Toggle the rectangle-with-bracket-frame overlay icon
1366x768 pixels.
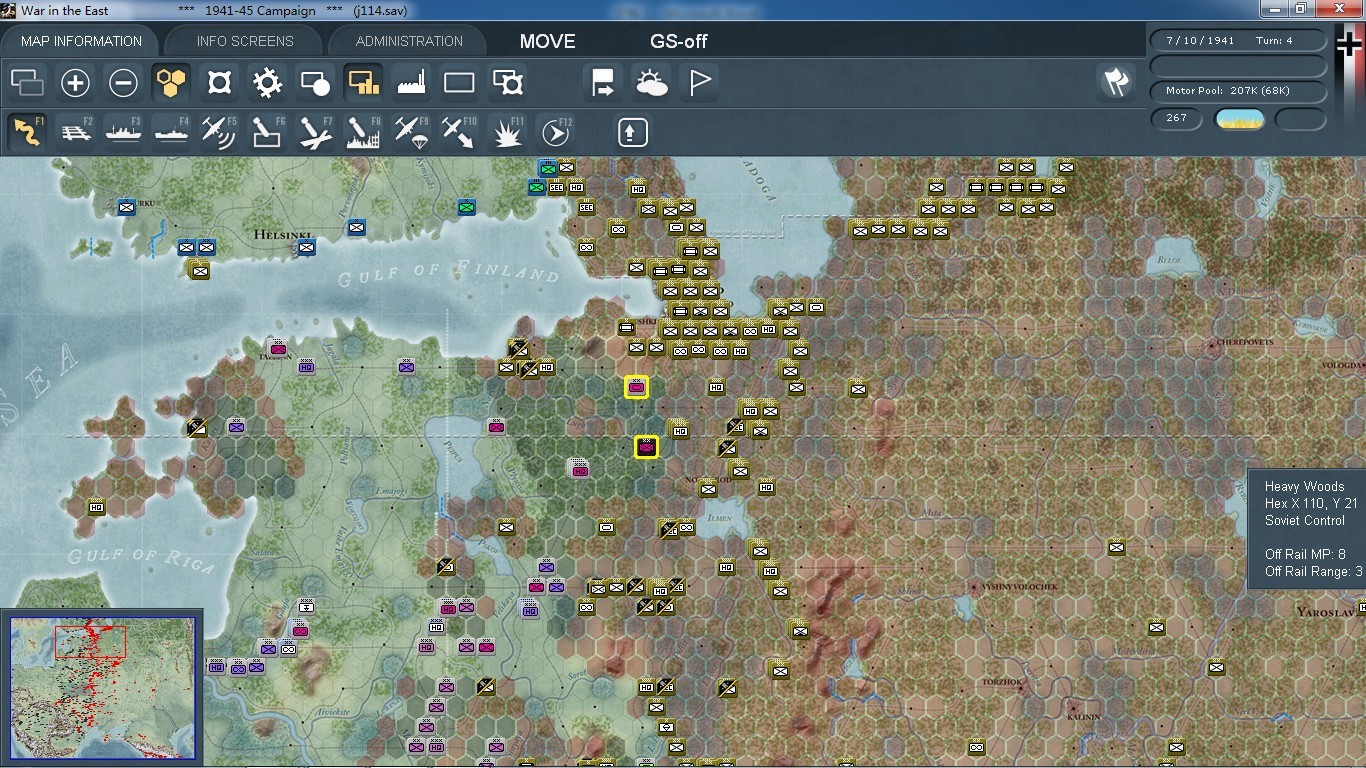(x=507, y=83)
